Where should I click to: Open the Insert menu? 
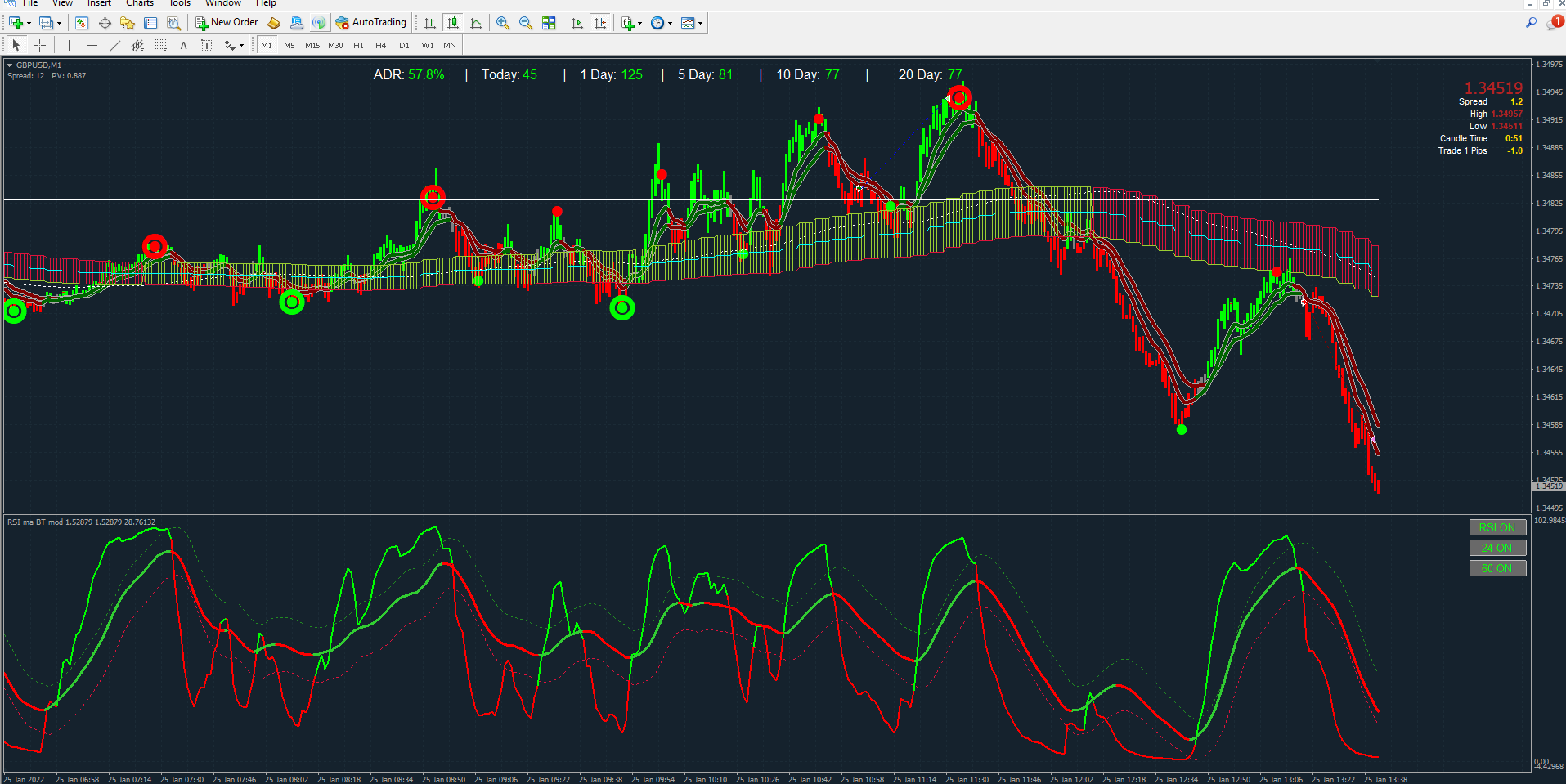click(99, 3)
